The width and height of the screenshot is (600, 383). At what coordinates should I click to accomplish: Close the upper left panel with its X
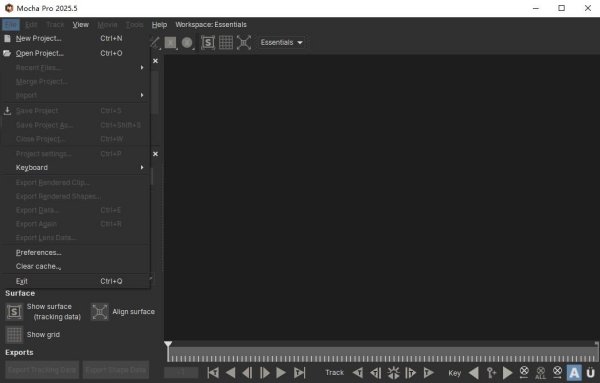point(155,61)
